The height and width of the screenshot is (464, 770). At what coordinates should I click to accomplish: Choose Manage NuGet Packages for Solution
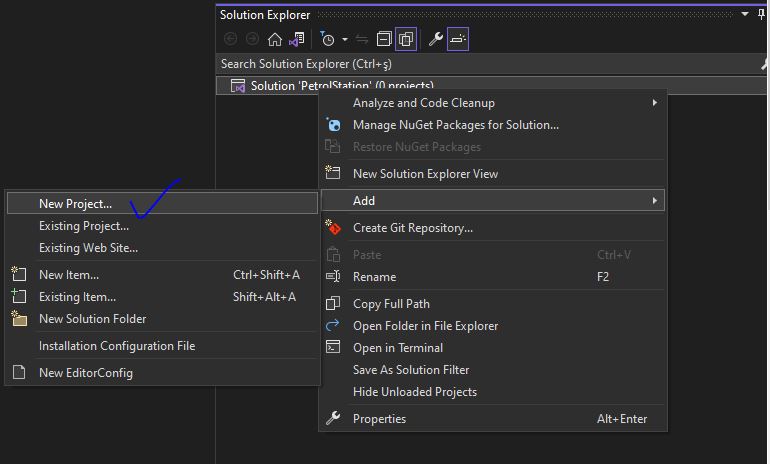(493, 125)
